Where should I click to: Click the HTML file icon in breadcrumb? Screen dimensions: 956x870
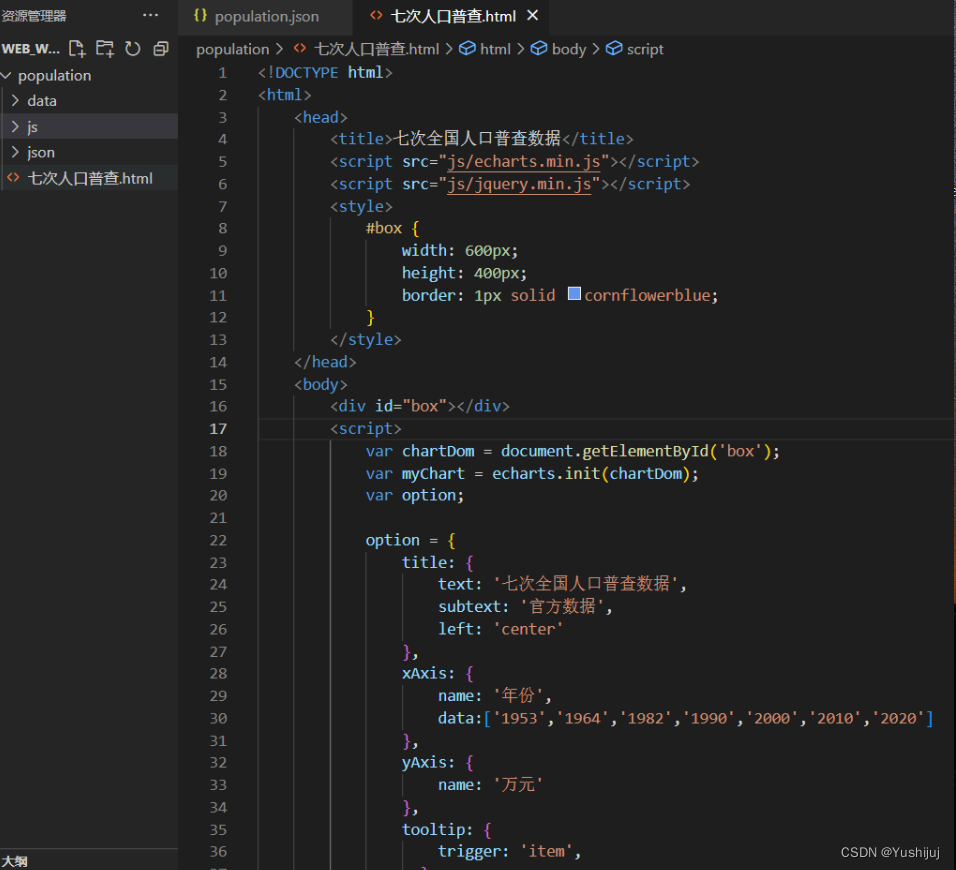point(300,48)
